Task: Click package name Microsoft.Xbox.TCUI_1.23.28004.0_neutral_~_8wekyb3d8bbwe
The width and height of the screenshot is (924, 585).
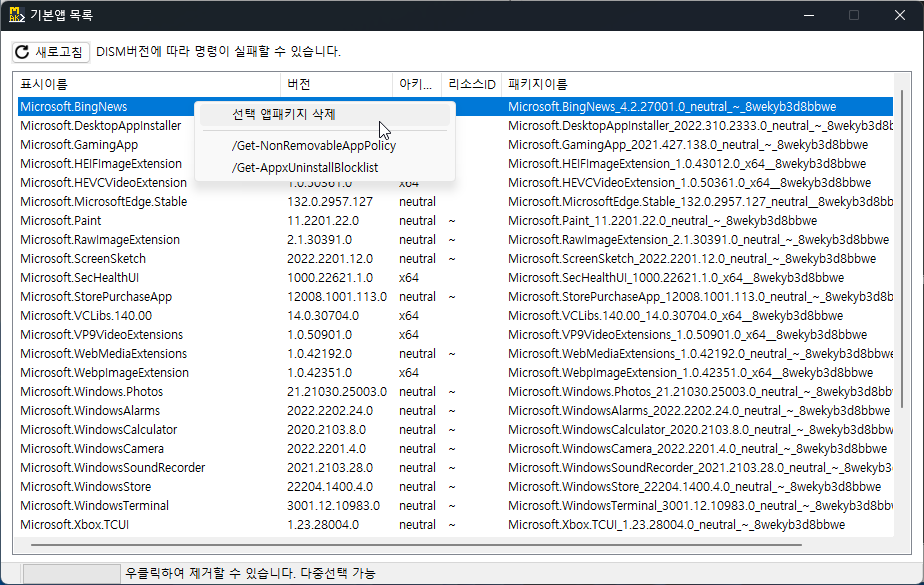Action: 676,524
